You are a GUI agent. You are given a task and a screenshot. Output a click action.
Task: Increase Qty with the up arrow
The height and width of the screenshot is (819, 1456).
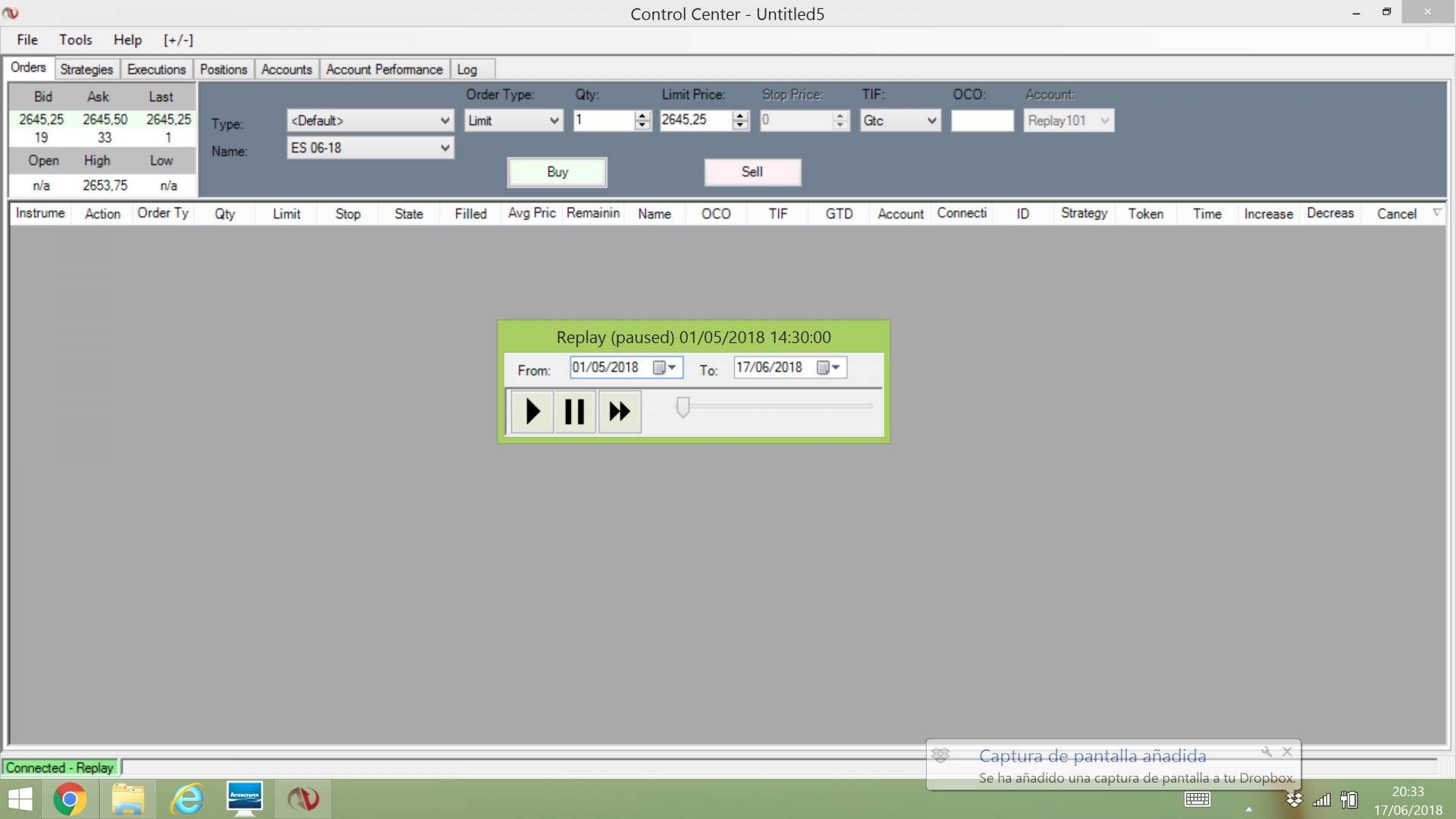click(642, 116)
